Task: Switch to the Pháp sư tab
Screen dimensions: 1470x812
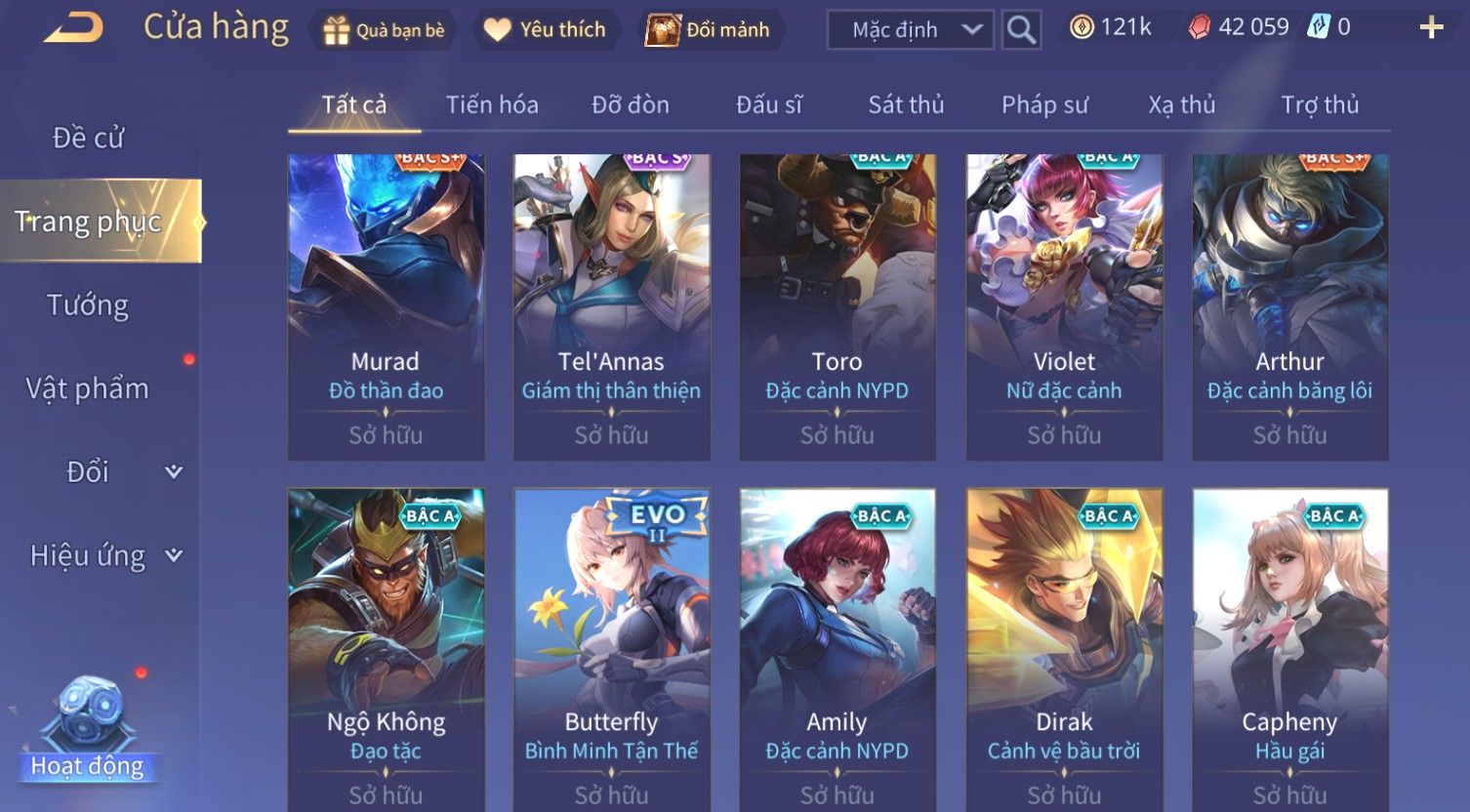Action: tap(1044, 104)
